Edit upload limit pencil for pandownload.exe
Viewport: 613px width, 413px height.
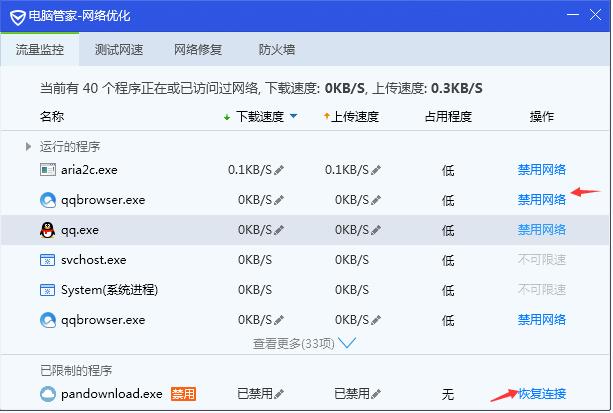click(376, 394)
